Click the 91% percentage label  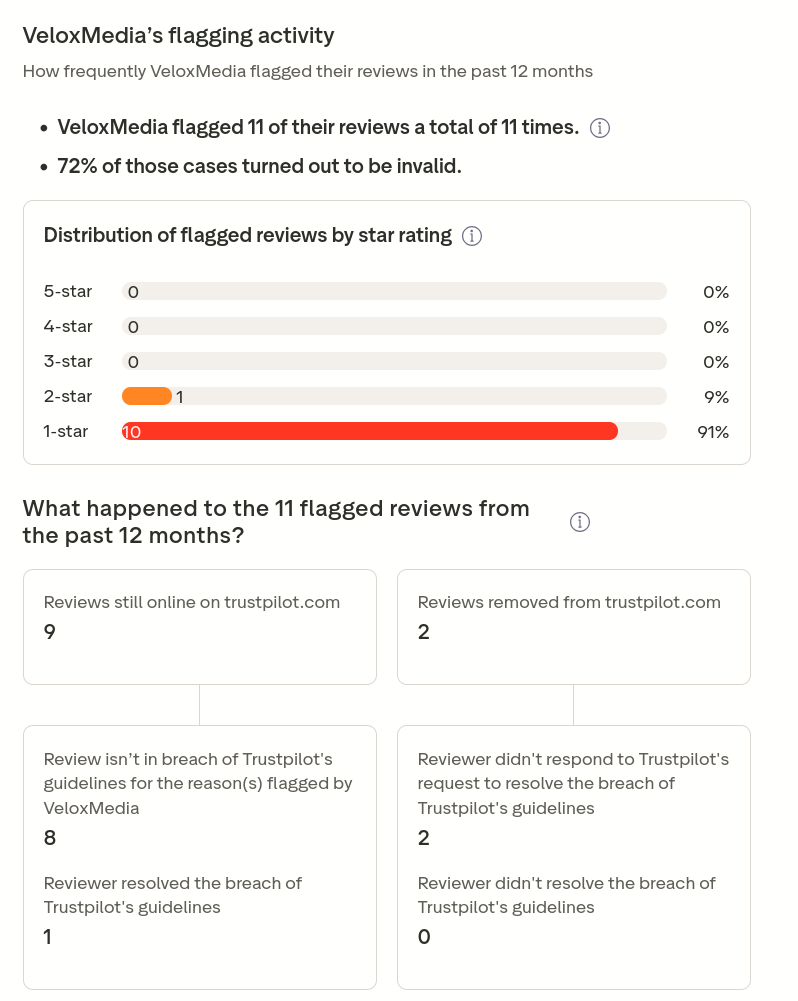(x=713, y=432)
